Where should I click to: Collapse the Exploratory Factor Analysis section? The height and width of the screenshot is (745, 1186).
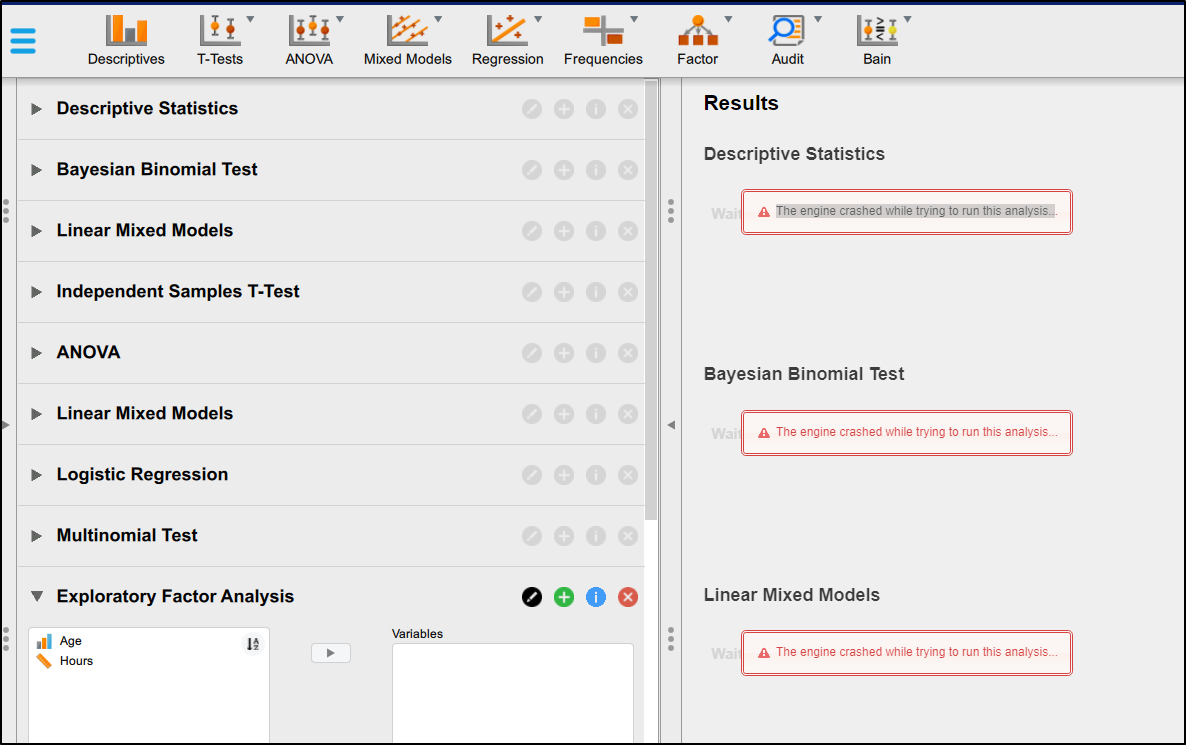coord(37,596)
